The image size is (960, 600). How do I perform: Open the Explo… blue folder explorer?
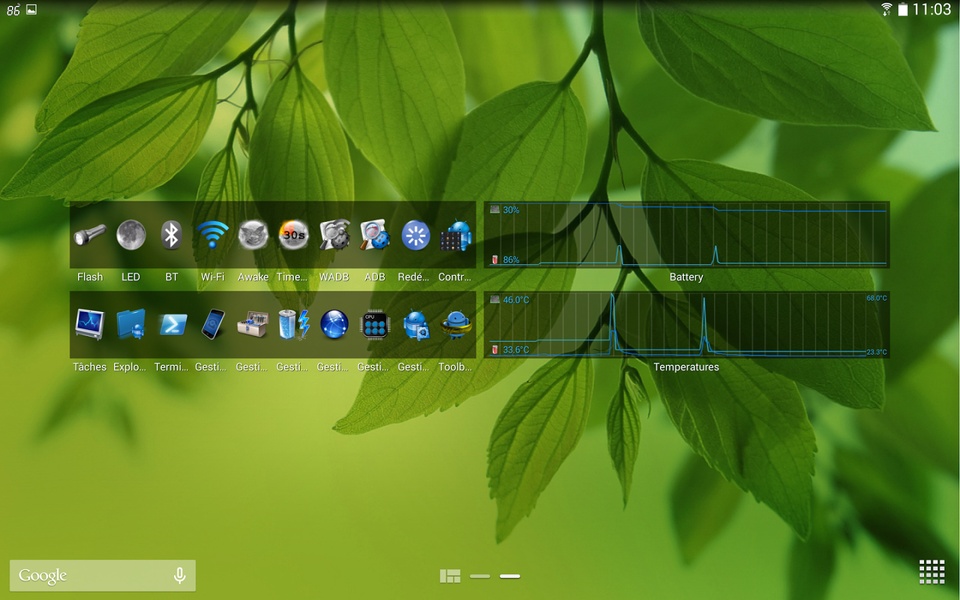tap(130, 324)
